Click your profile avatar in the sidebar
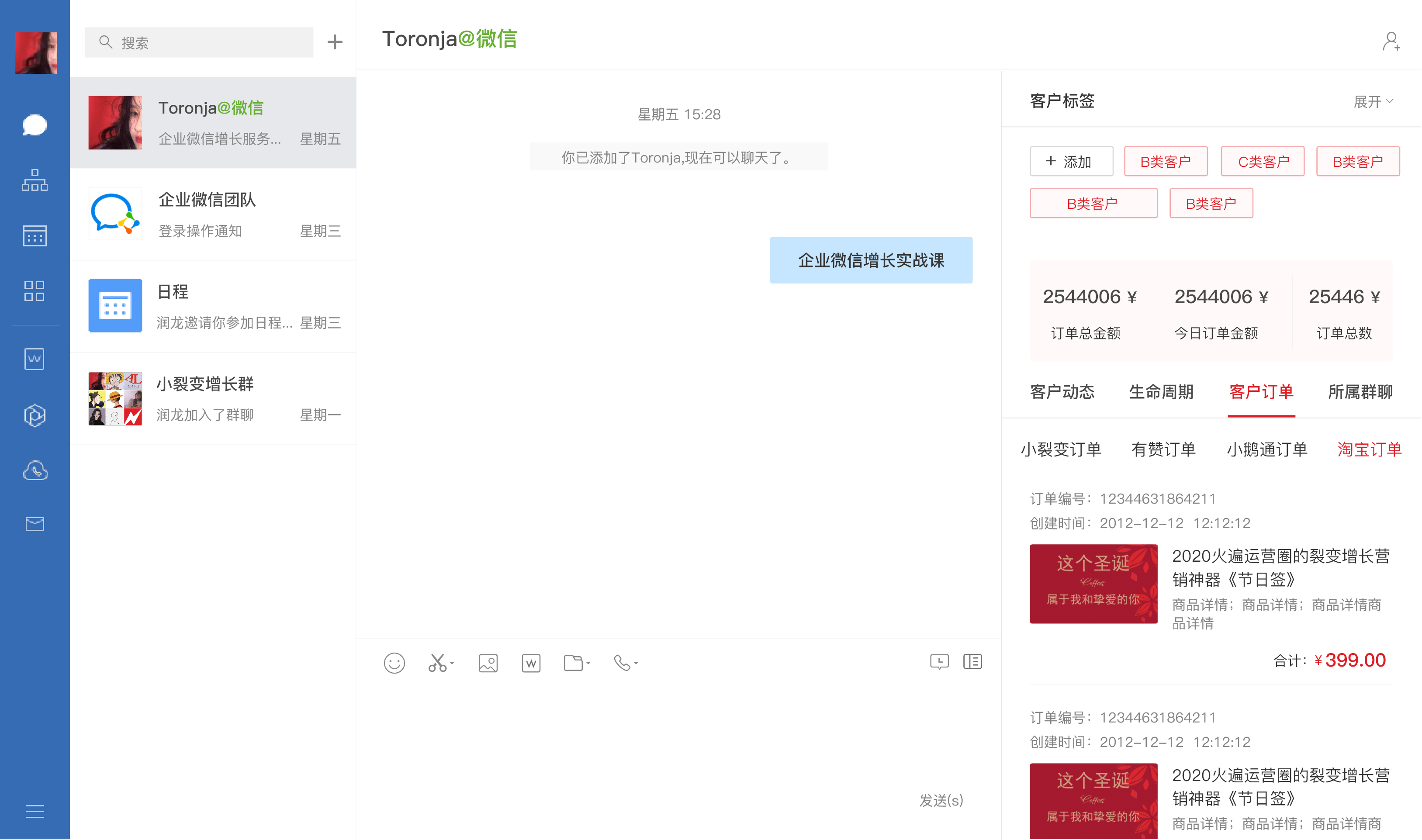This screenshot has height=840, width=1422. [36, 53]
